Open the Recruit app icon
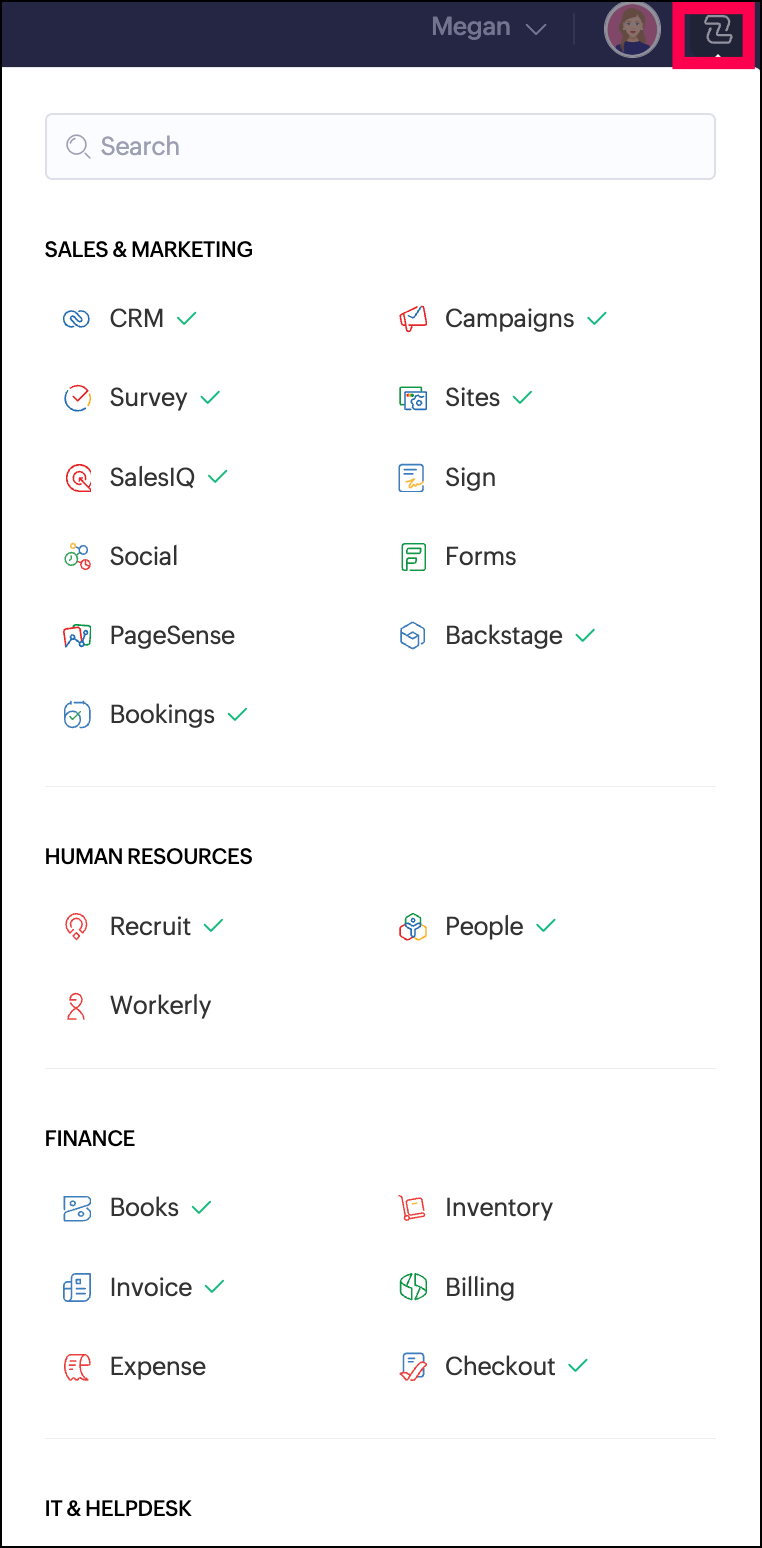 [x=77, y=927]
